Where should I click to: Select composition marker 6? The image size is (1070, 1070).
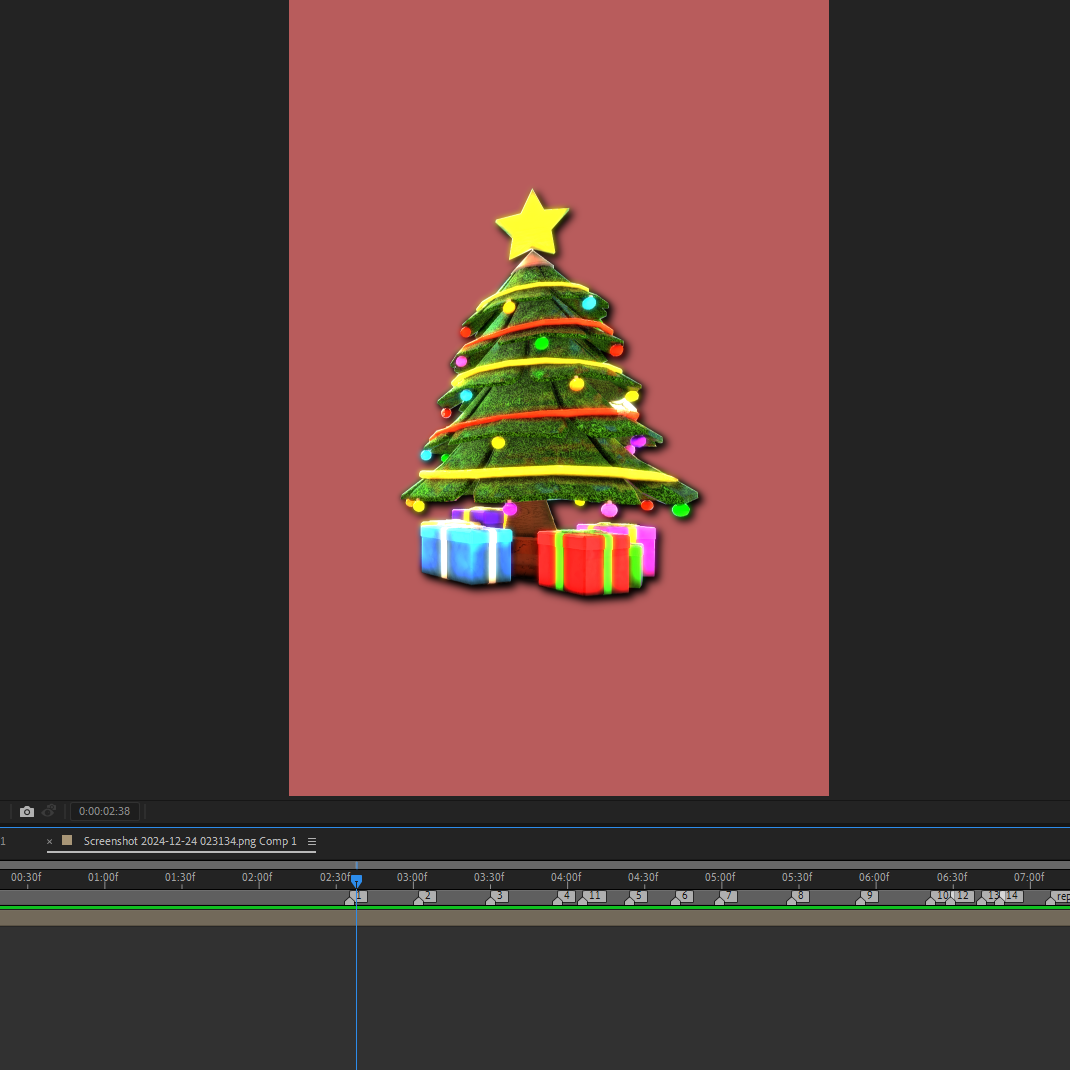[x=682, y=897]
